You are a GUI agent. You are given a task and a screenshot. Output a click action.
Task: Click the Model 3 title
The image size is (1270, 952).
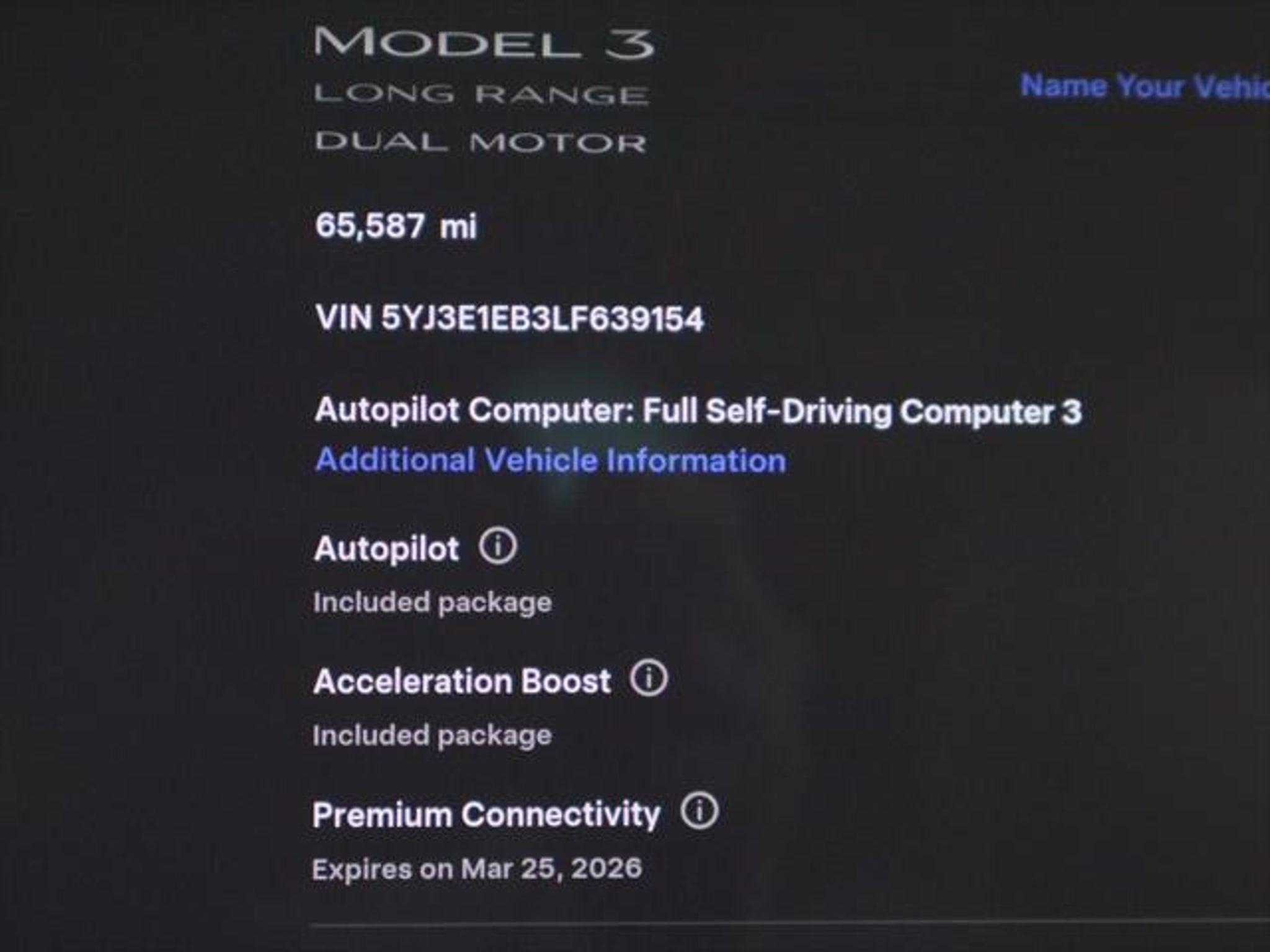(484, 43)
